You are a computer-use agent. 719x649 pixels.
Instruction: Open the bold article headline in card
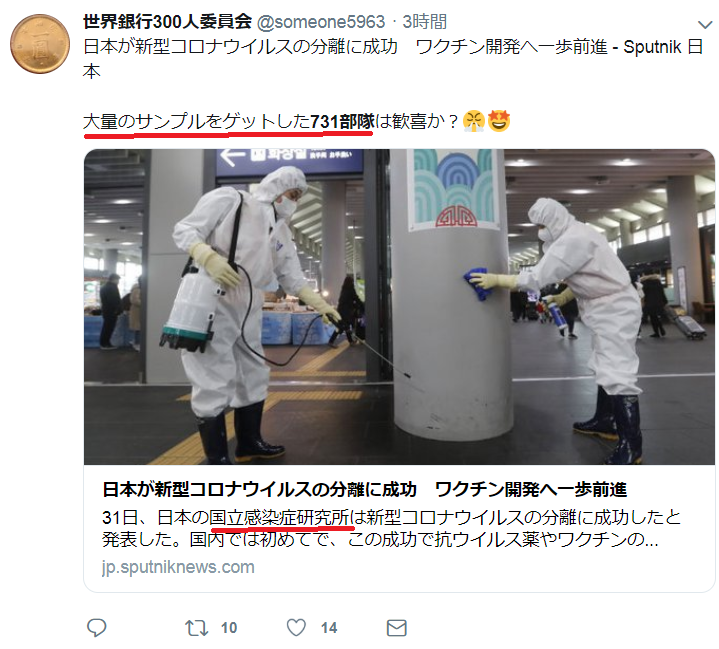pyautogui.click(x=365, y=489)
